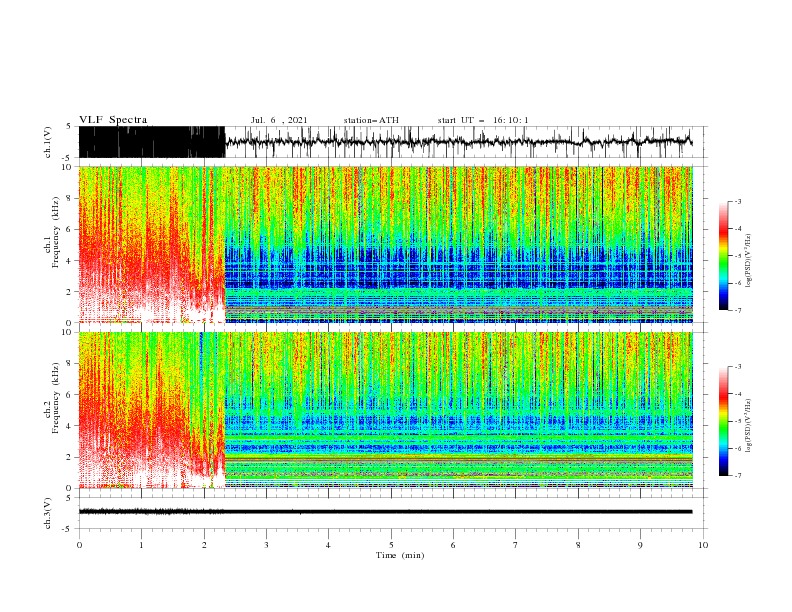
Task: Click the "ch.3(V)" axis label
Action: tap(48, 513)
